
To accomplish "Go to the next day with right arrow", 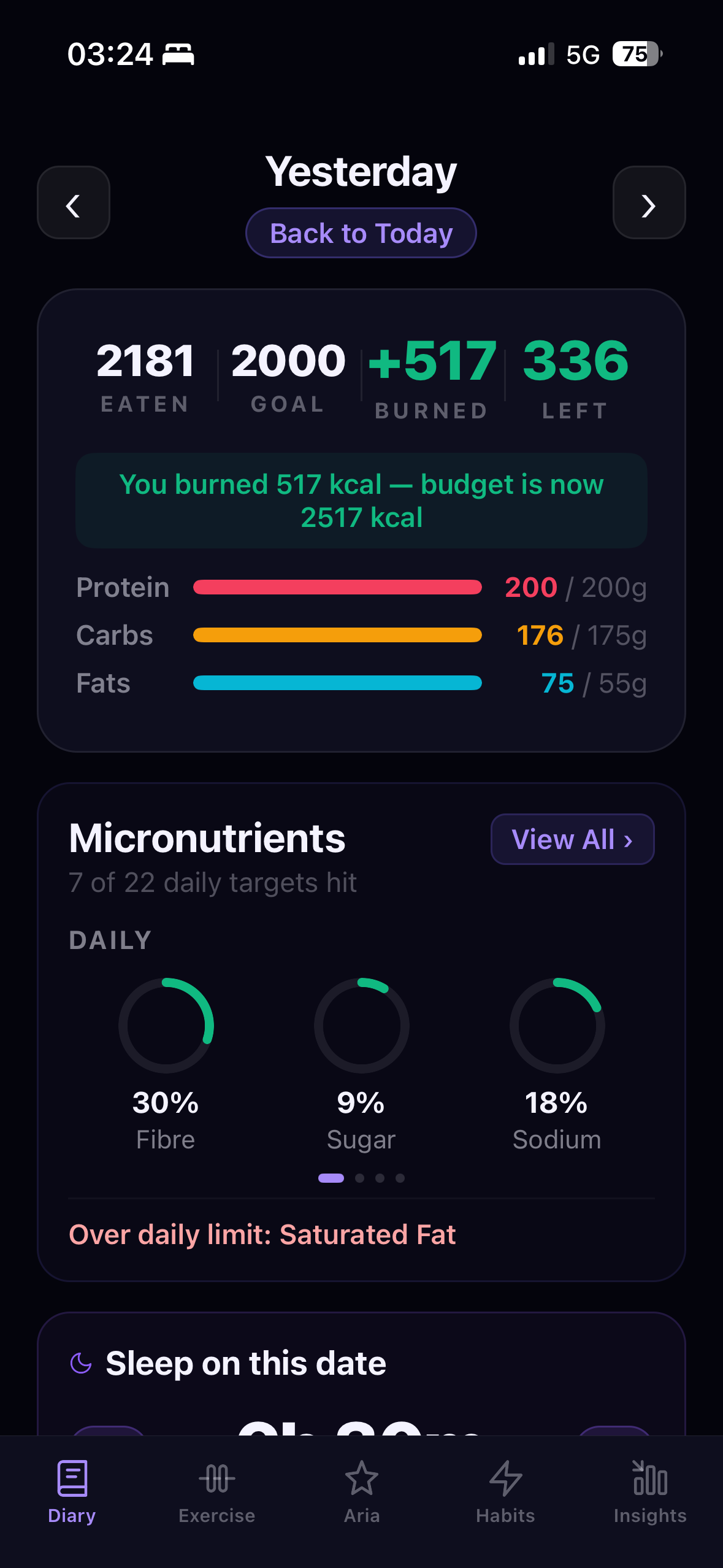I will pyautogui.click(x=649, y=202).
